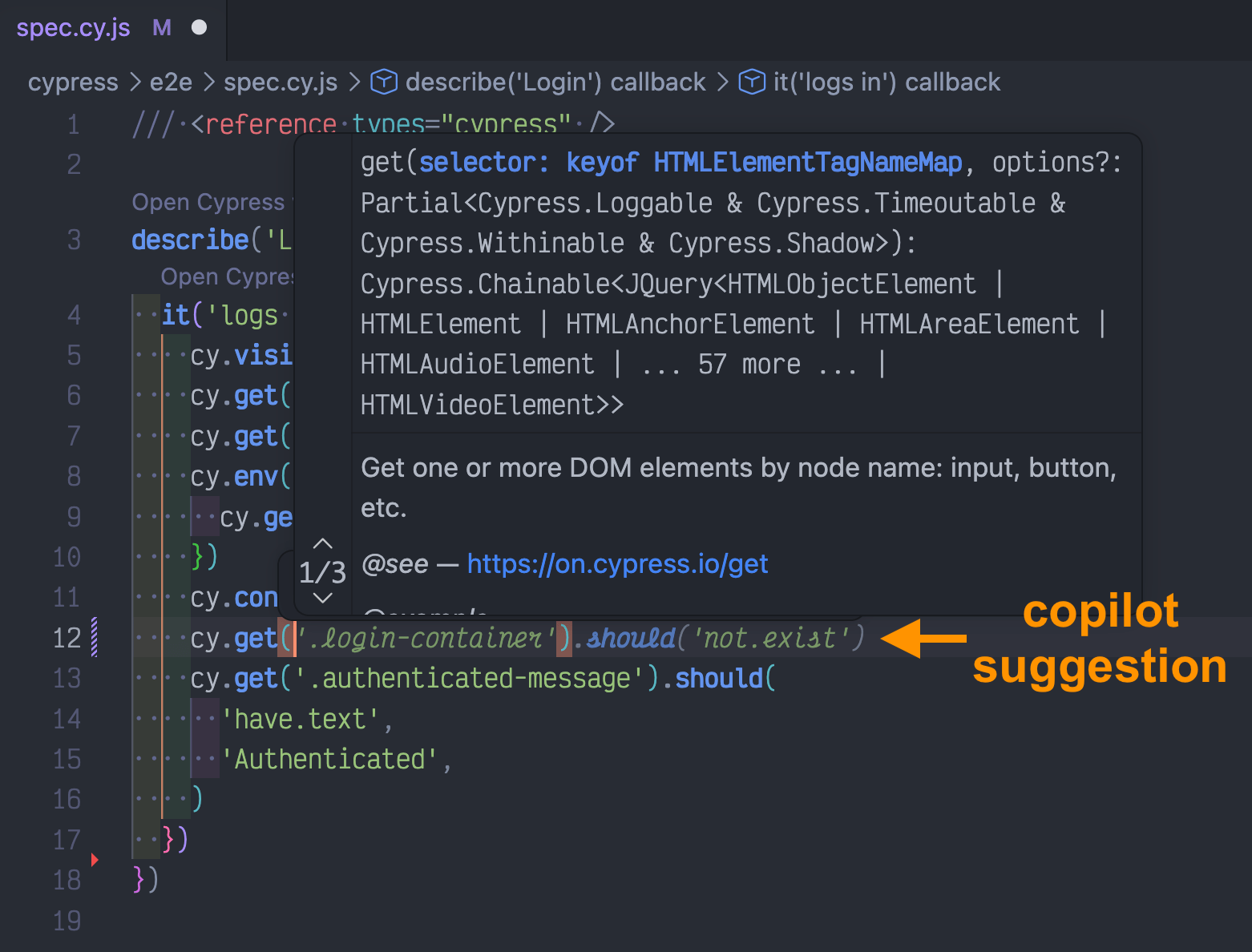Expand the chevron after spec.cy.js in the breadcrumb
Image resolution: width=1252 pixels, height=952 pixels.
[x=353, y=82]
